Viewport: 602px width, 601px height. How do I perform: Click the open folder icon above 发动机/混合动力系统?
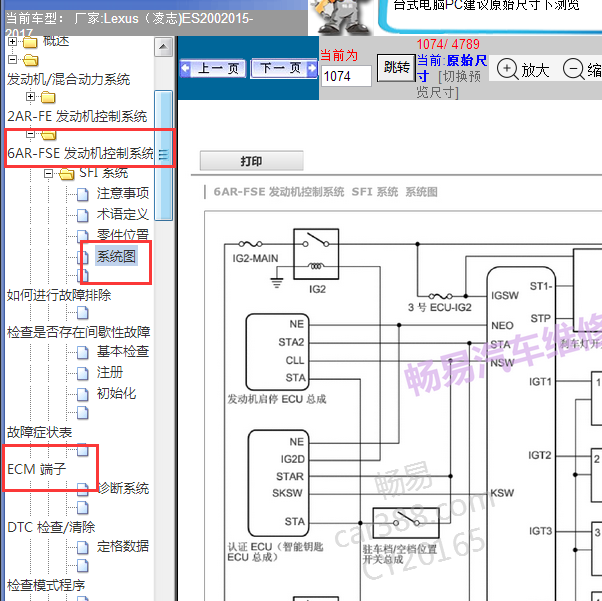coord(31,60)
